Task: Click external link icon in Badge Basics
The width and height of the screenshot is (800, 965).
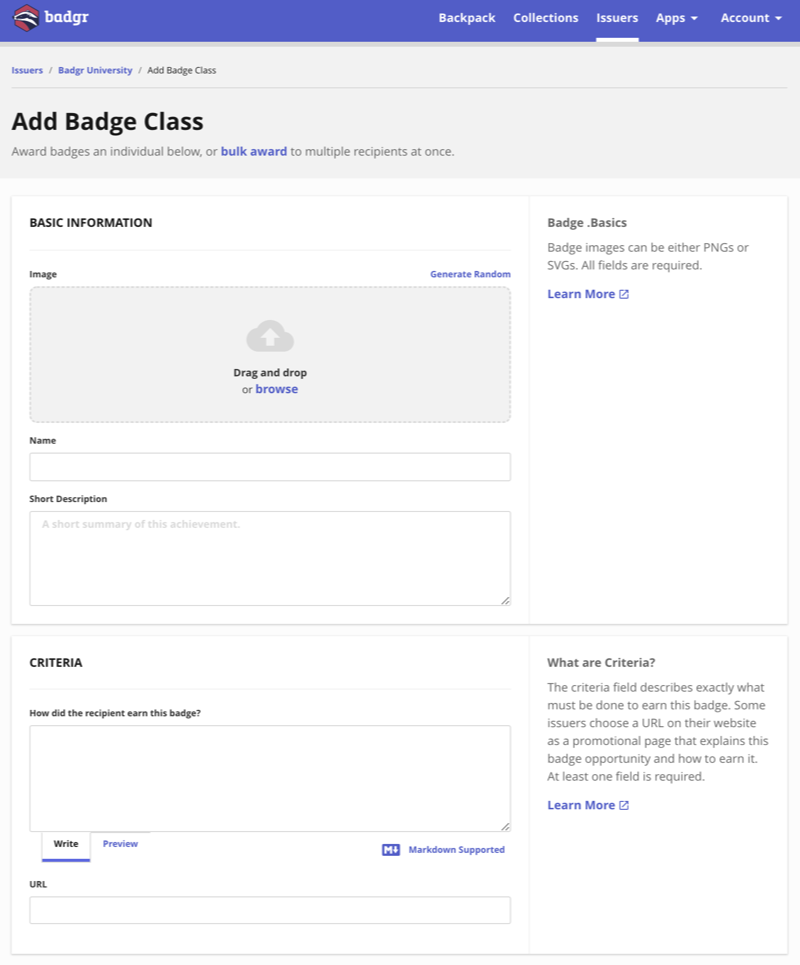Action: tap(624, 294)
